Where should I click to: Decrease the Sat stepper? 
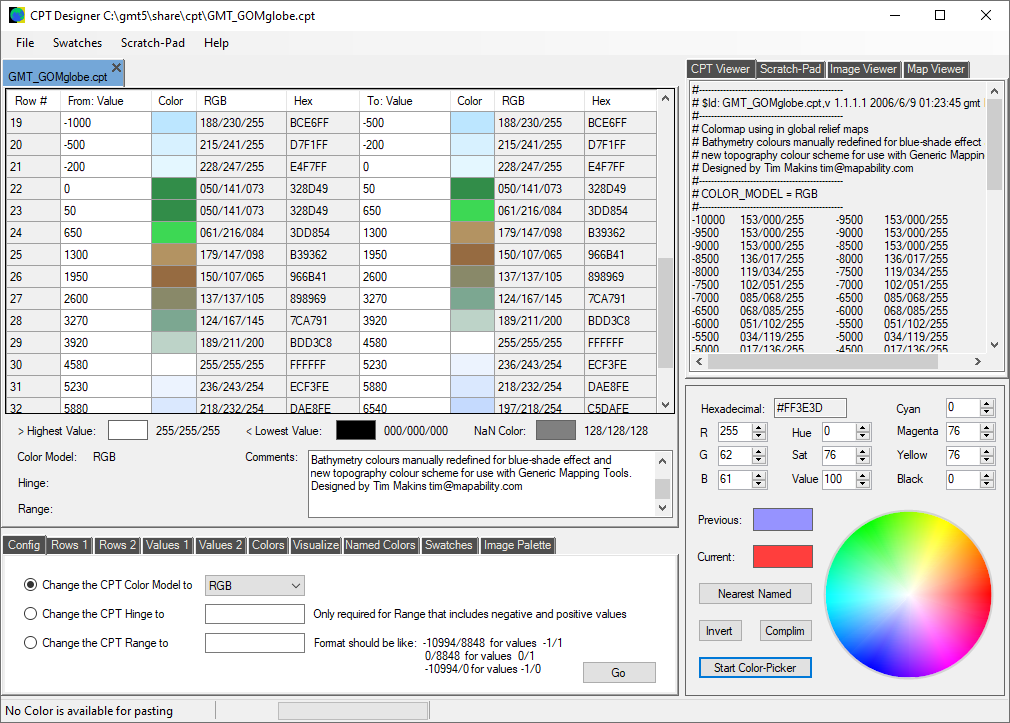pos(864,460)
